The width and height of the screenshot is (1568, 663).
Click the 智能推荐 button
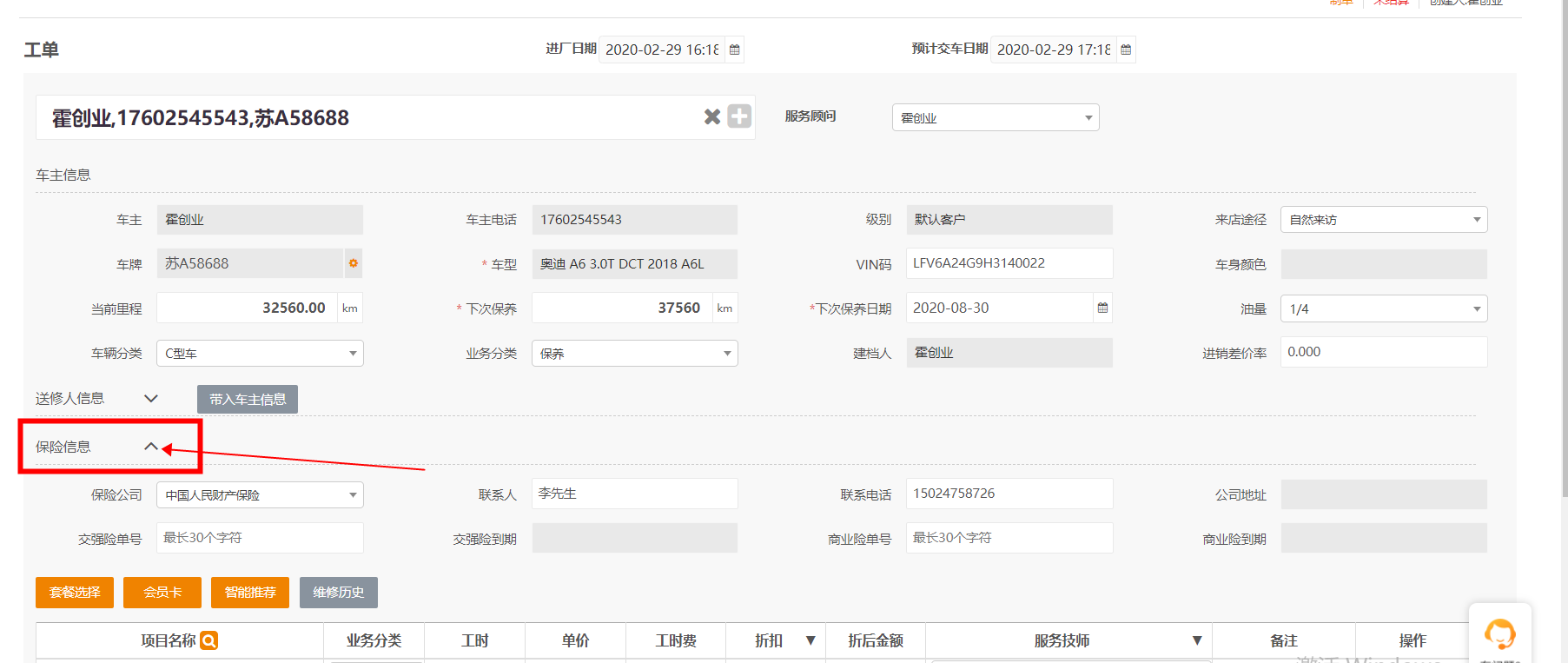(250, 593)
